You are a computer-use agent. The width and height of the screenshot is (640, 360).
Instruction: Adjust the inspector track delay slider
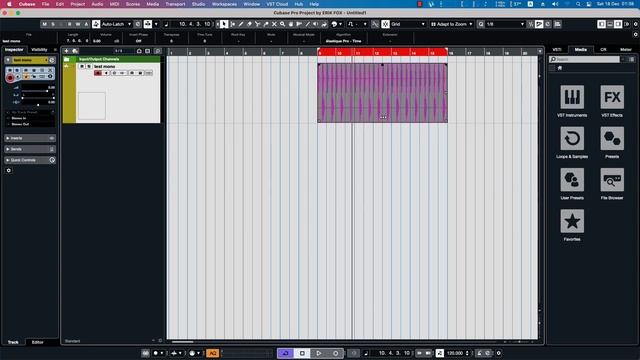[39, 105]
